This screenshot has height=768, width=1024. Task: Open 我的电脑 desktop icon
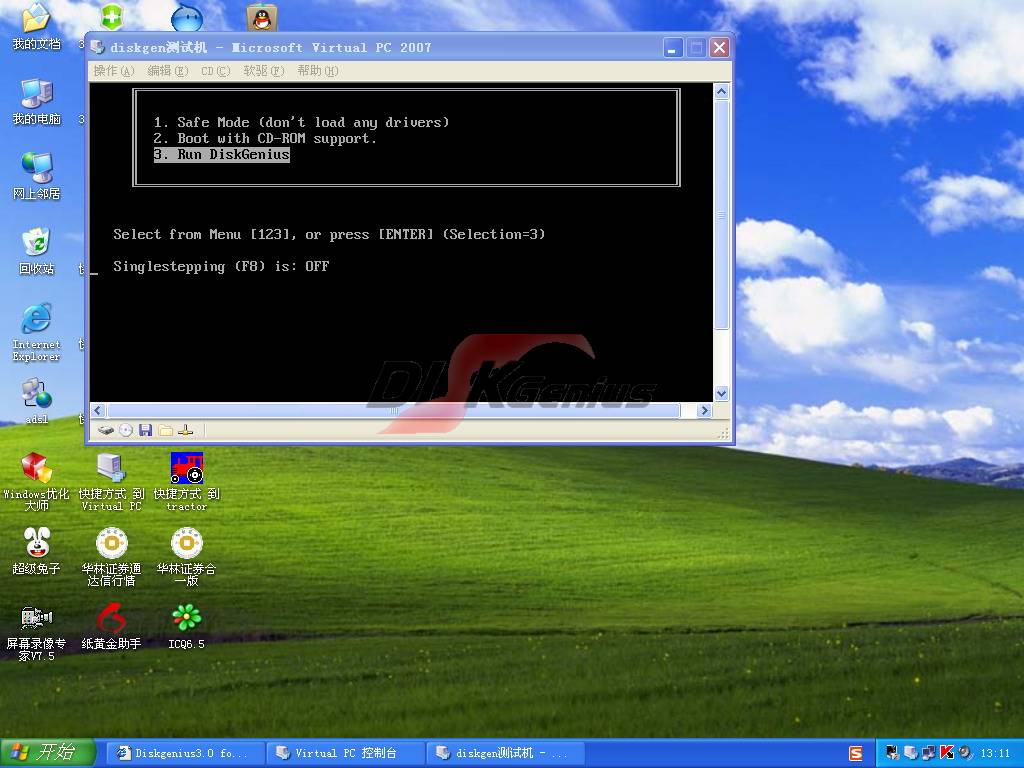coord(37,102)
